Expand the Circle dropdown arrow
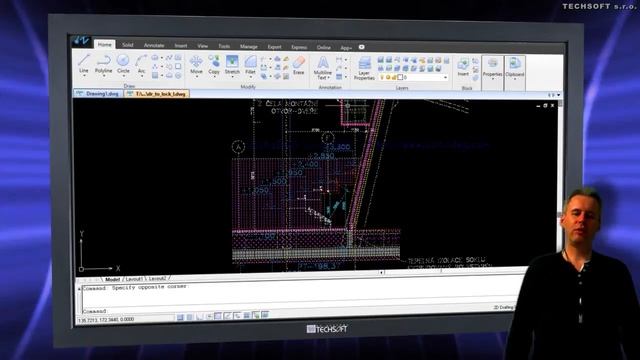The image size is (640, 360). coord(123,76)
